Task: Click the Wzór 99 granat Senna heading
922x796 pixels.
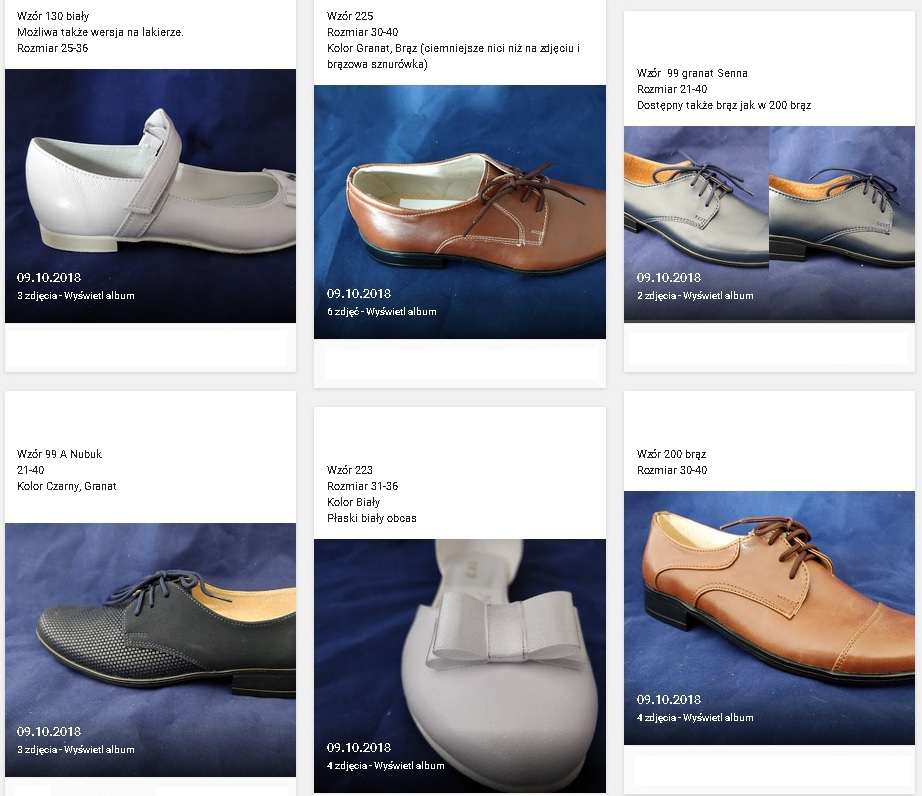Action: coord(692,73)
